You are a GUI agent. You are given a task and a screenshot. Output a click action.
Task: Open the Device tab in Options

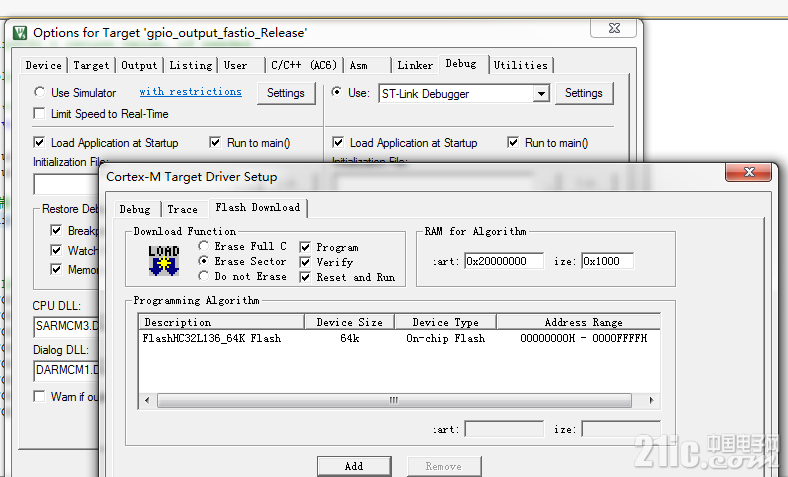point(43,65)
